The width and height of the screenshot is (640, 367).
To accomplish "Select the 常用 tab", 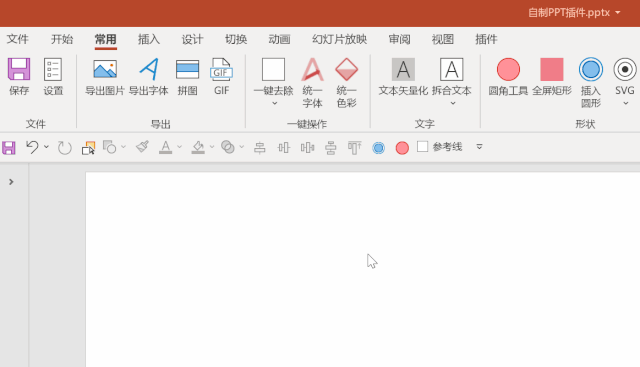I will (x=106, y=39).
